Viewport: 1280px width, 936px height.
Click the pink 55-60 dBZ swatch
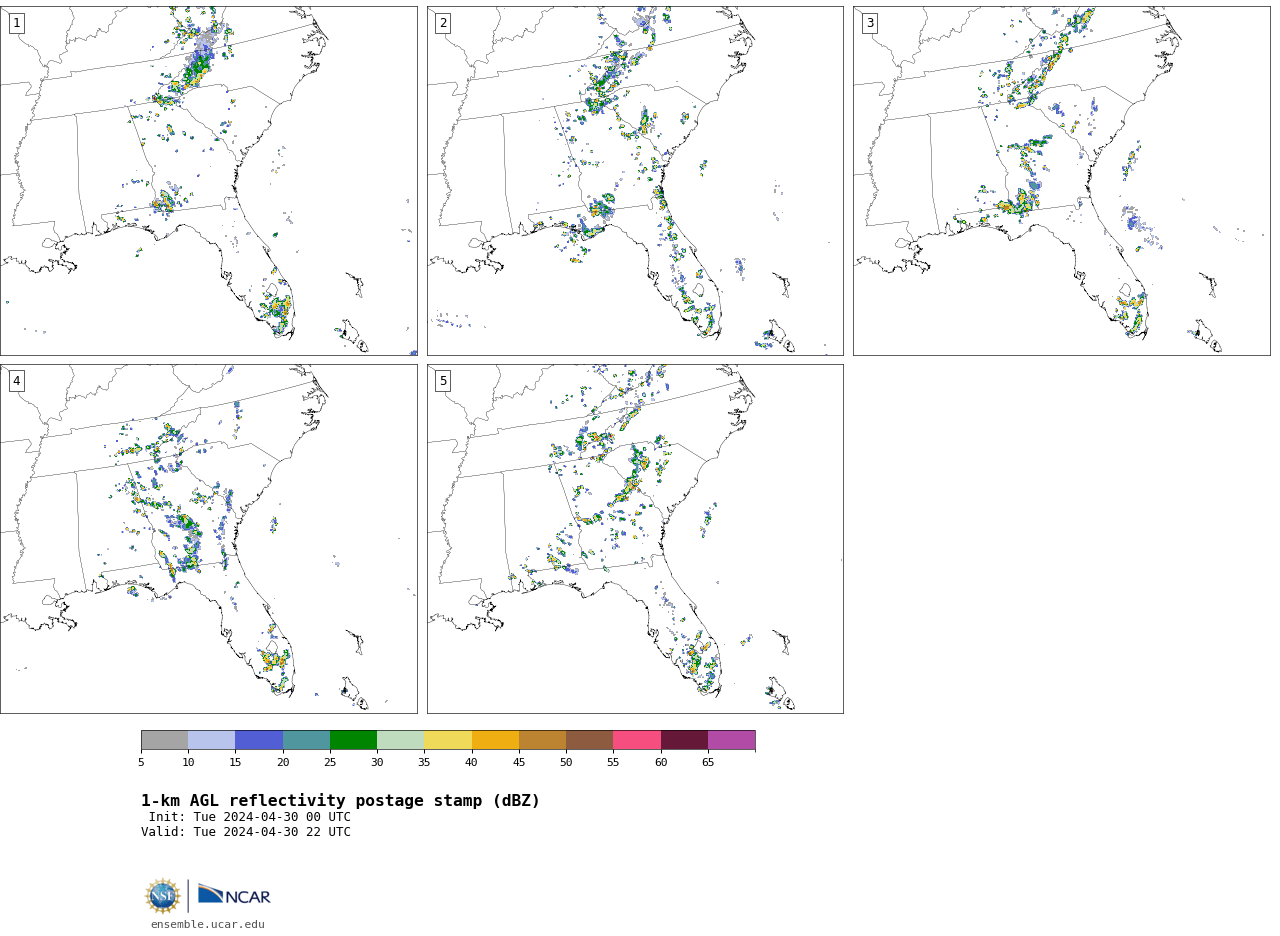pos(637,740)
